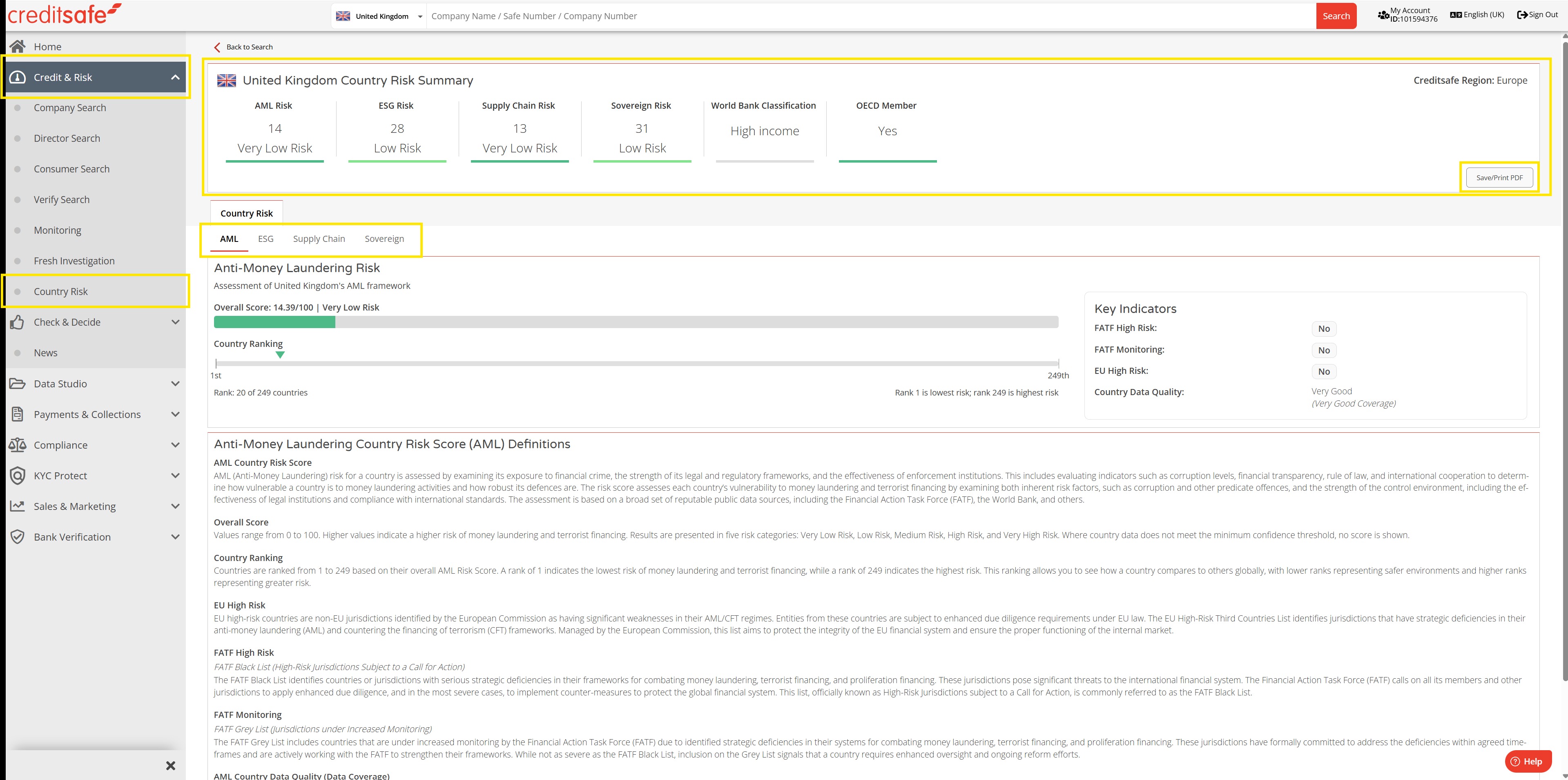This screenshot has height=780, width=1568.
Task: Switch to the ESG tab
Action: click(265, 239)
